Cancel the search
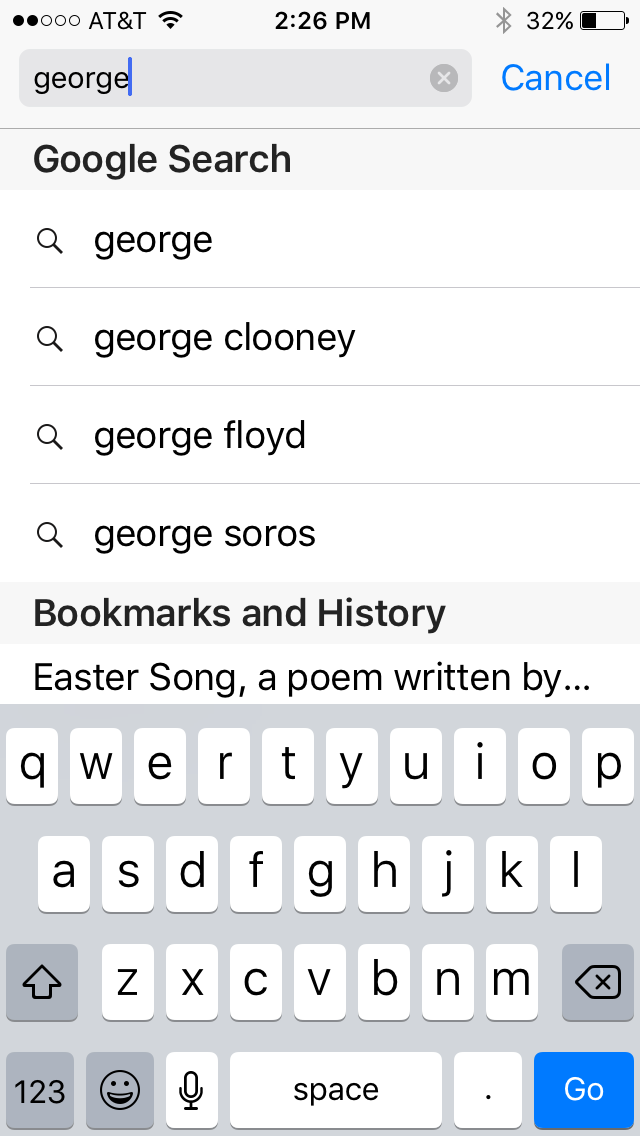 [x=555, y=78]
